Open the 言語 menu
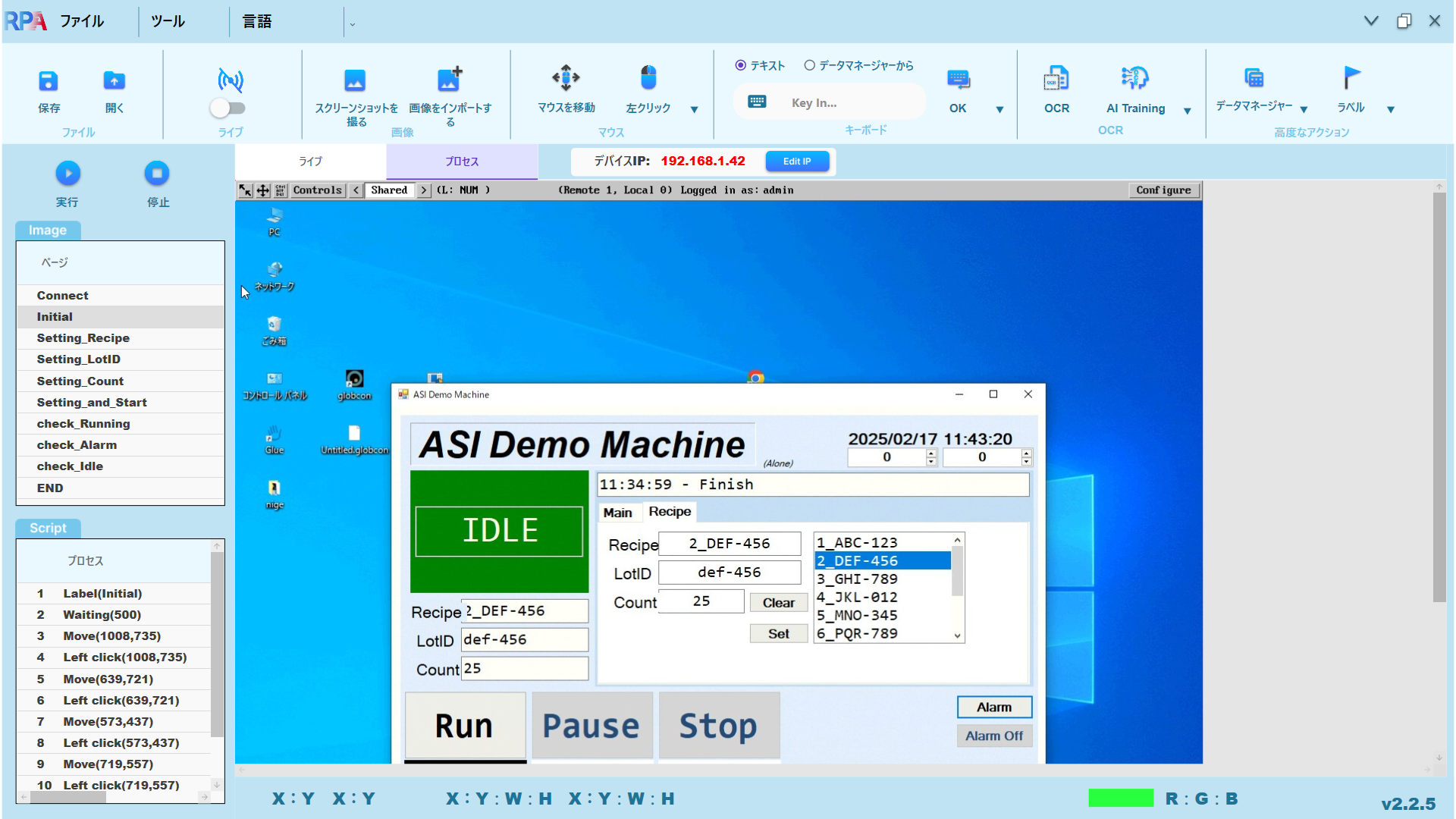The width and height of the screenshot is (1456, 819). 257,21
